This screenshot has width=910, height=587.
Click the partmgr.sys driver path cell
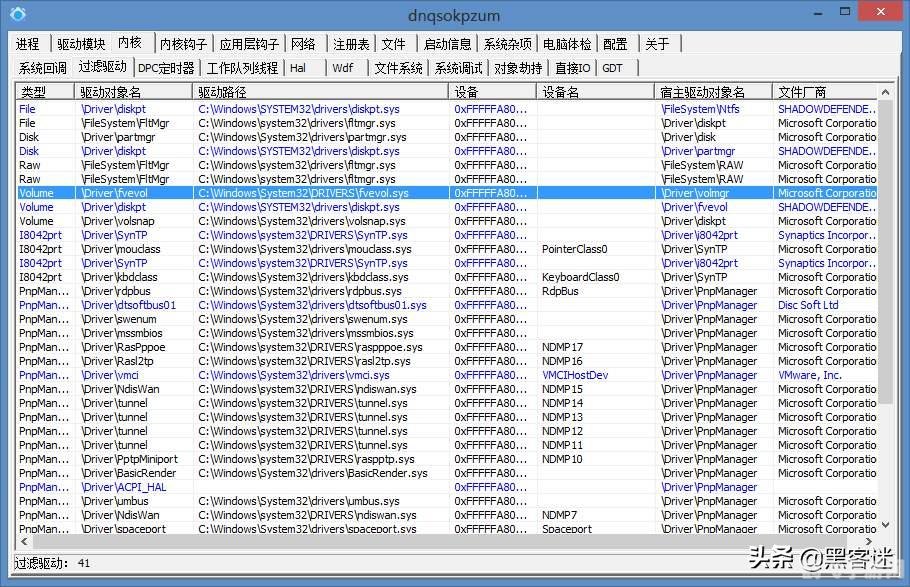(x=302, y=137)
